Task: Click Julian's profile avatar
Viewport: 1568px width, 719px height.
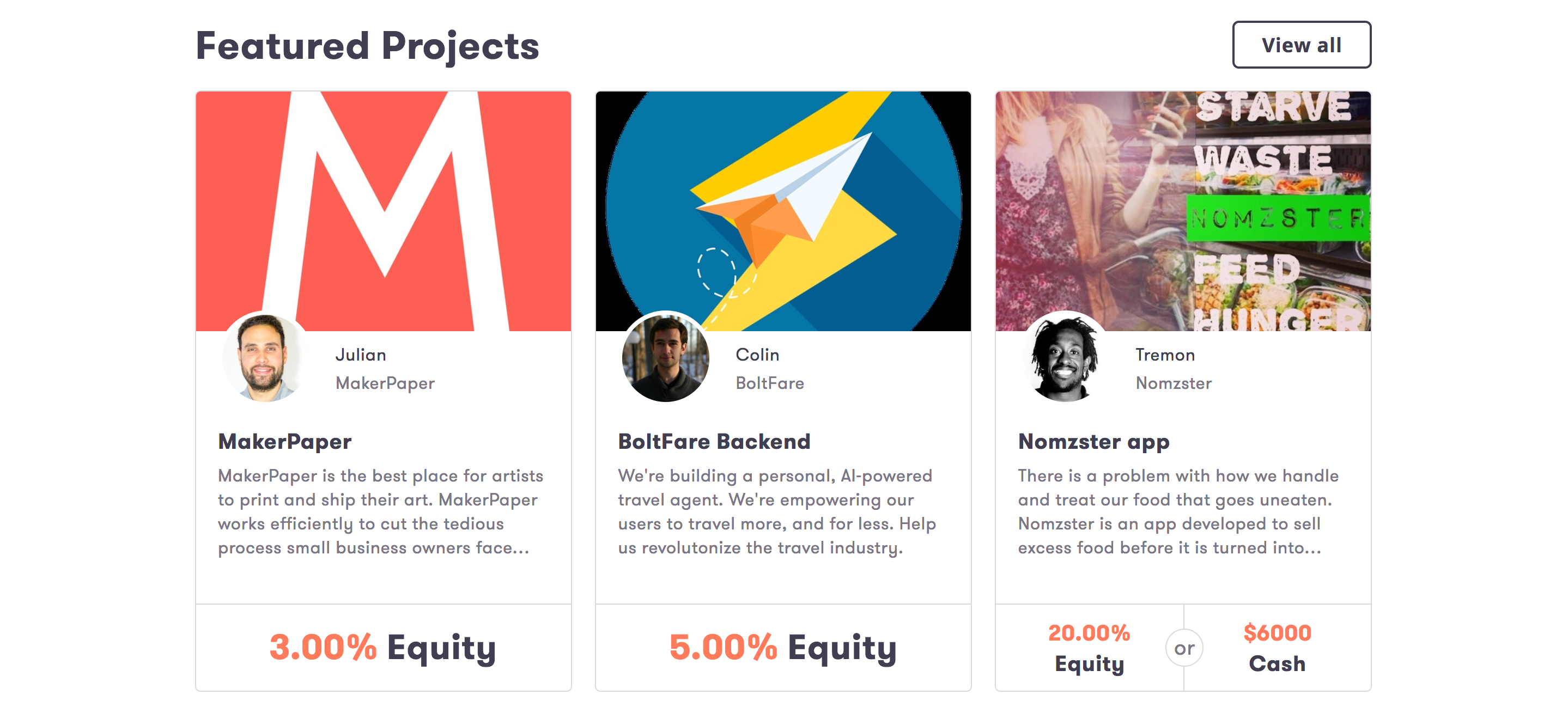Action: (265, 357)
